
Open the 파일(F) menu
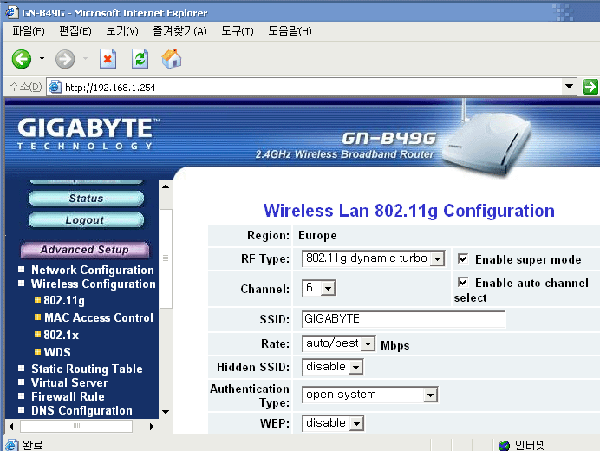[28, 31]
